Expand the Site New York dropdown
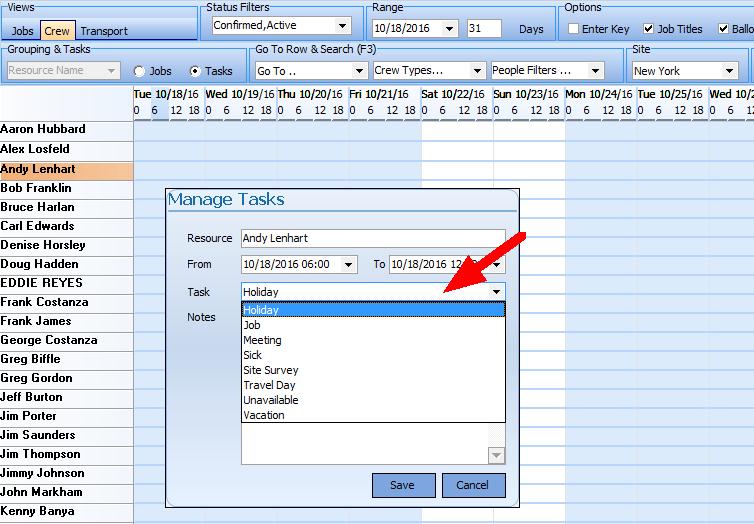 pos(729,71)
